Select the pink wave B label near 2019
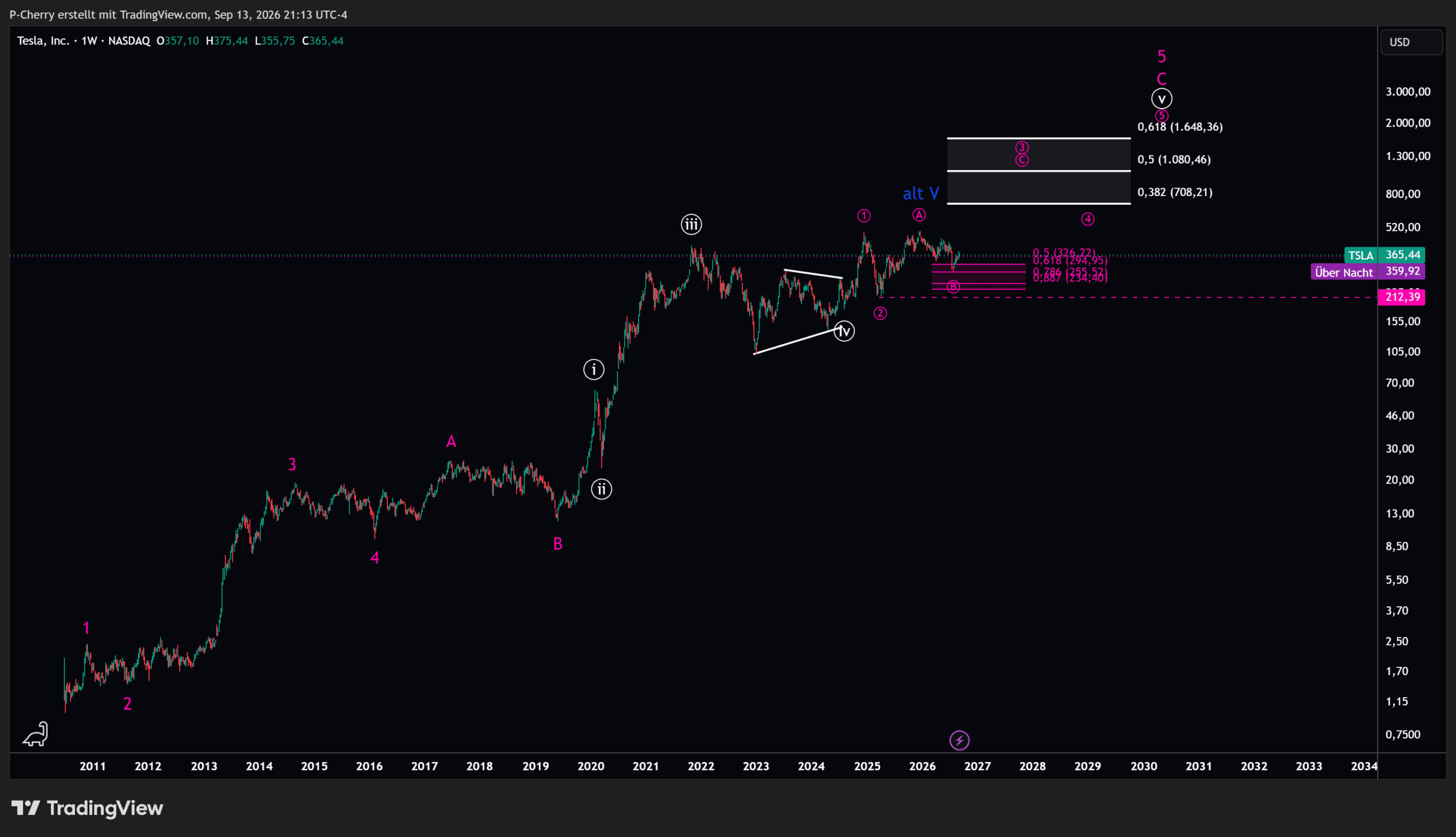The image size is (1456, 837). coord(557,544)
